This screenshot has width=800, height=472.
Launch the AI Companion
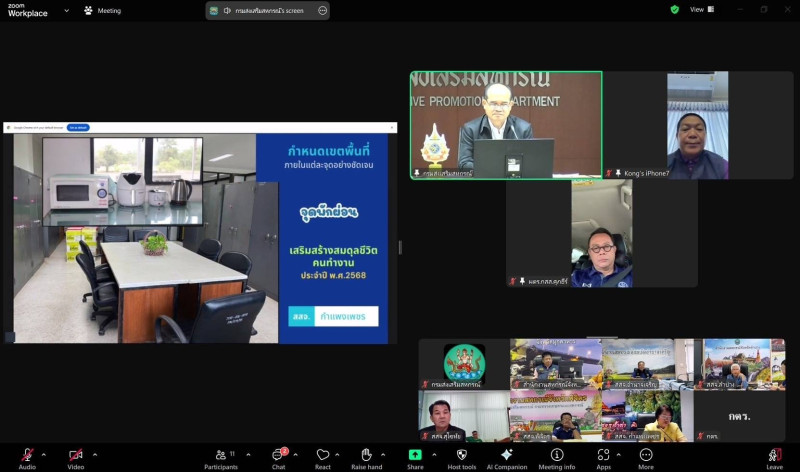coord(507,455)
